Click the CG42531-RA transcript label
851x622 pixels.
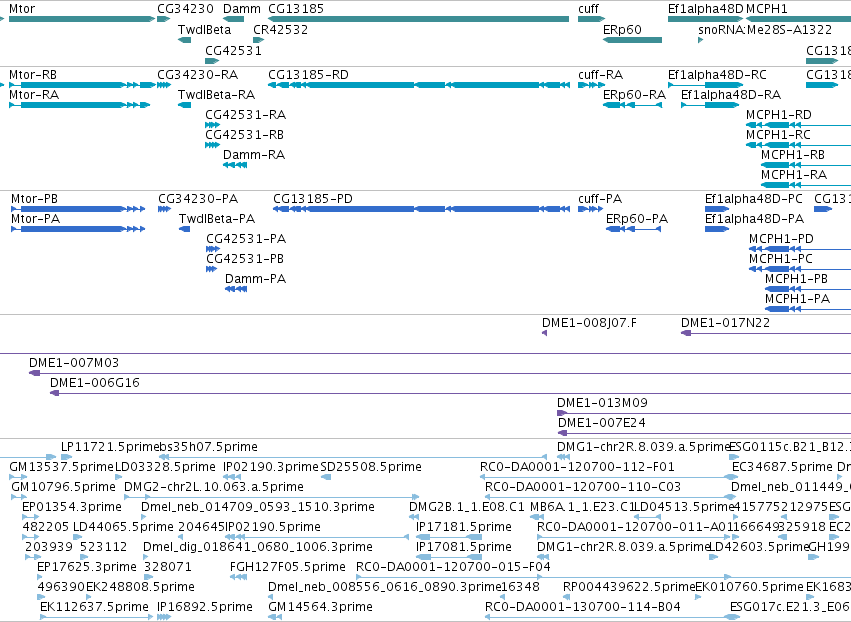(x=245, y=115)
